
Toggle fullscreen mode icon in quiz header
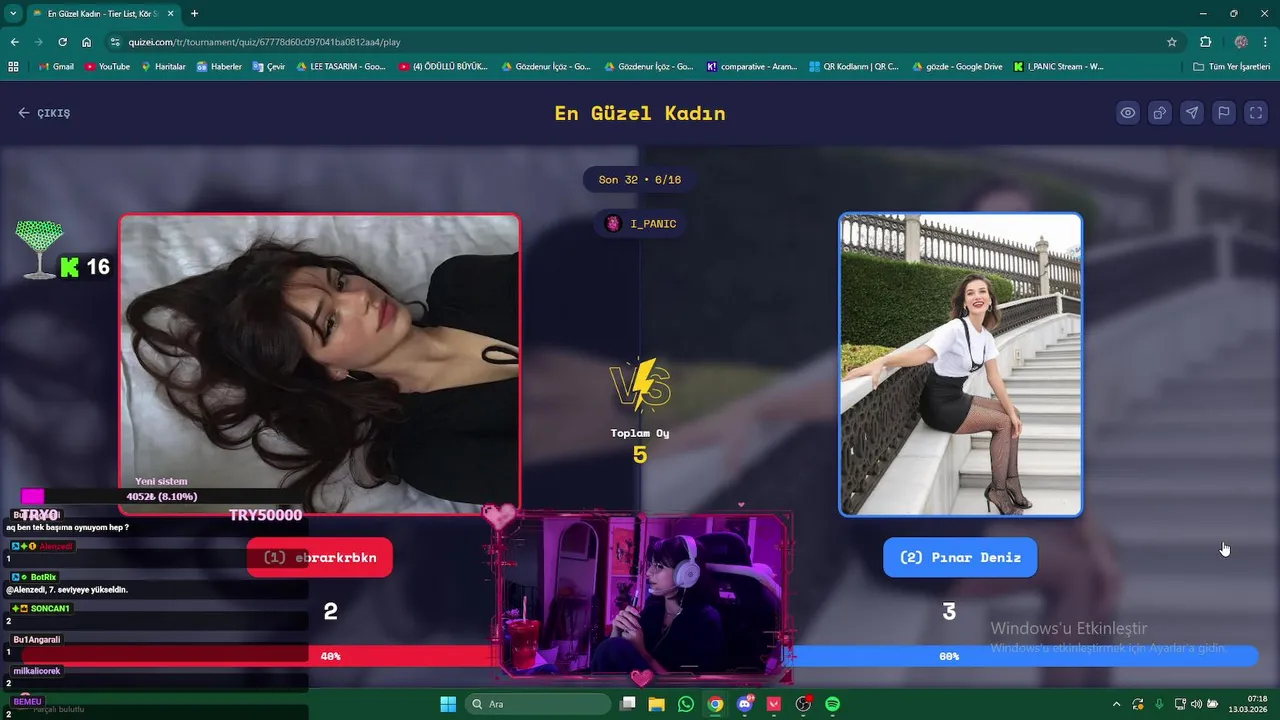click(x=1256, y=113)
